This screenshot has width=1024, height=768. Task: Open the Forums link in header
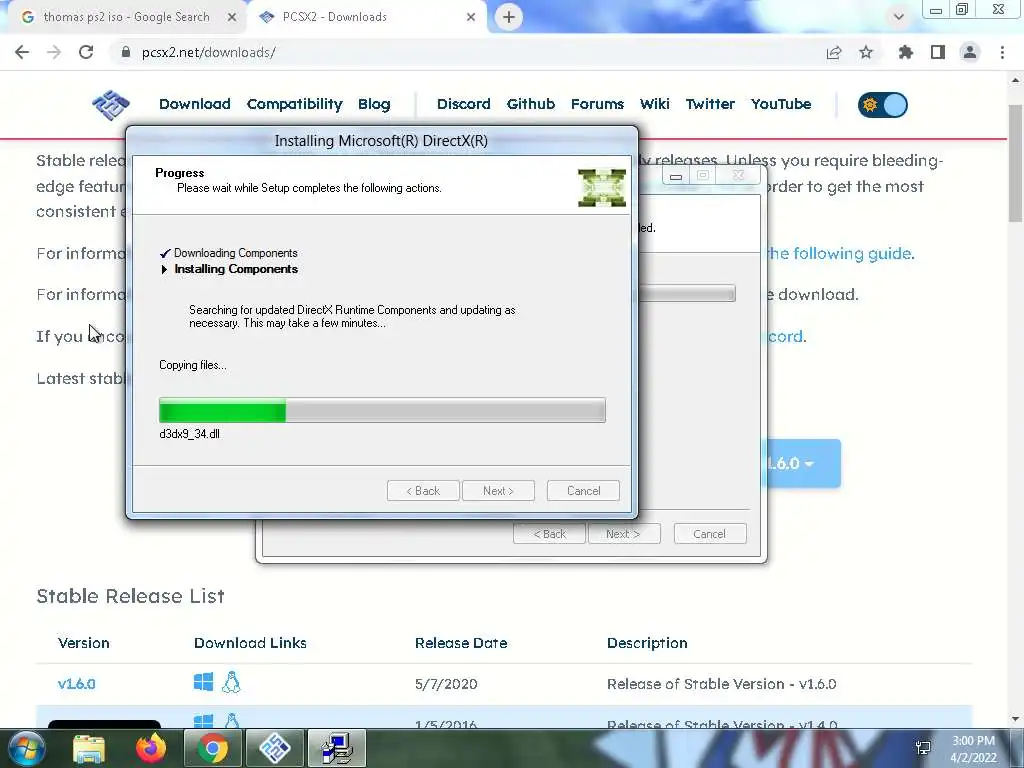tap(598, 104)
